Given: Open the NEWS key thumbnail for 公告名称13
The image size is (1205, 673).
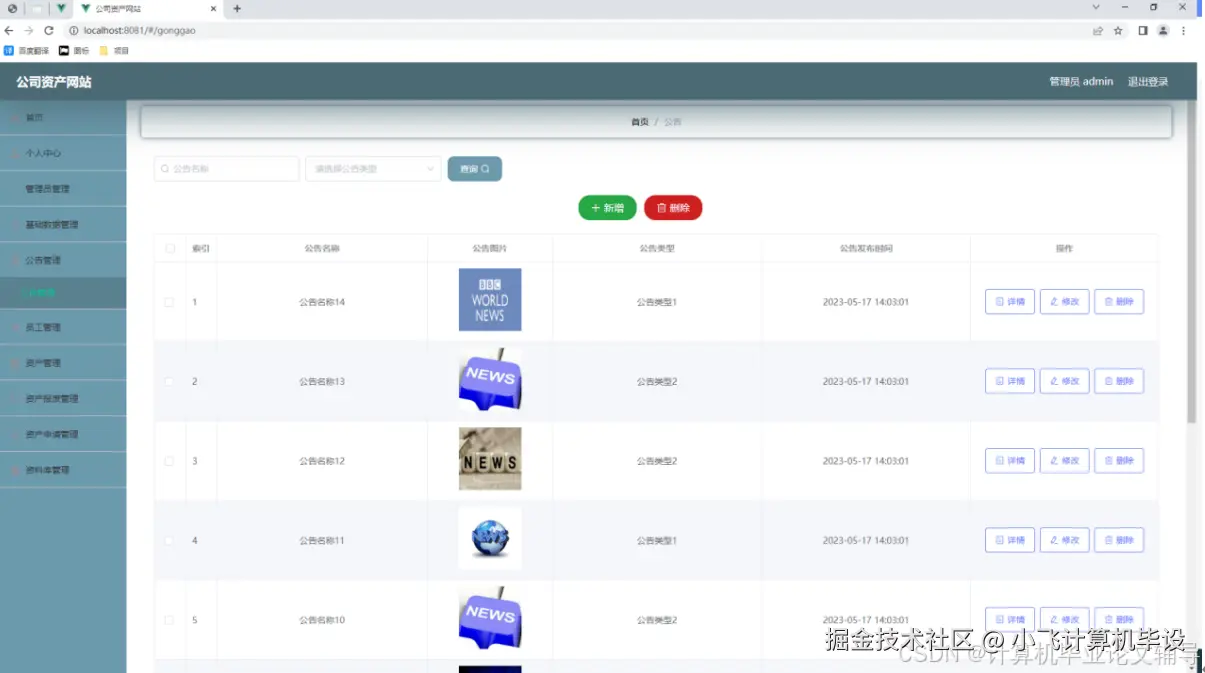Looking at the screenshot, I should 490,380.
